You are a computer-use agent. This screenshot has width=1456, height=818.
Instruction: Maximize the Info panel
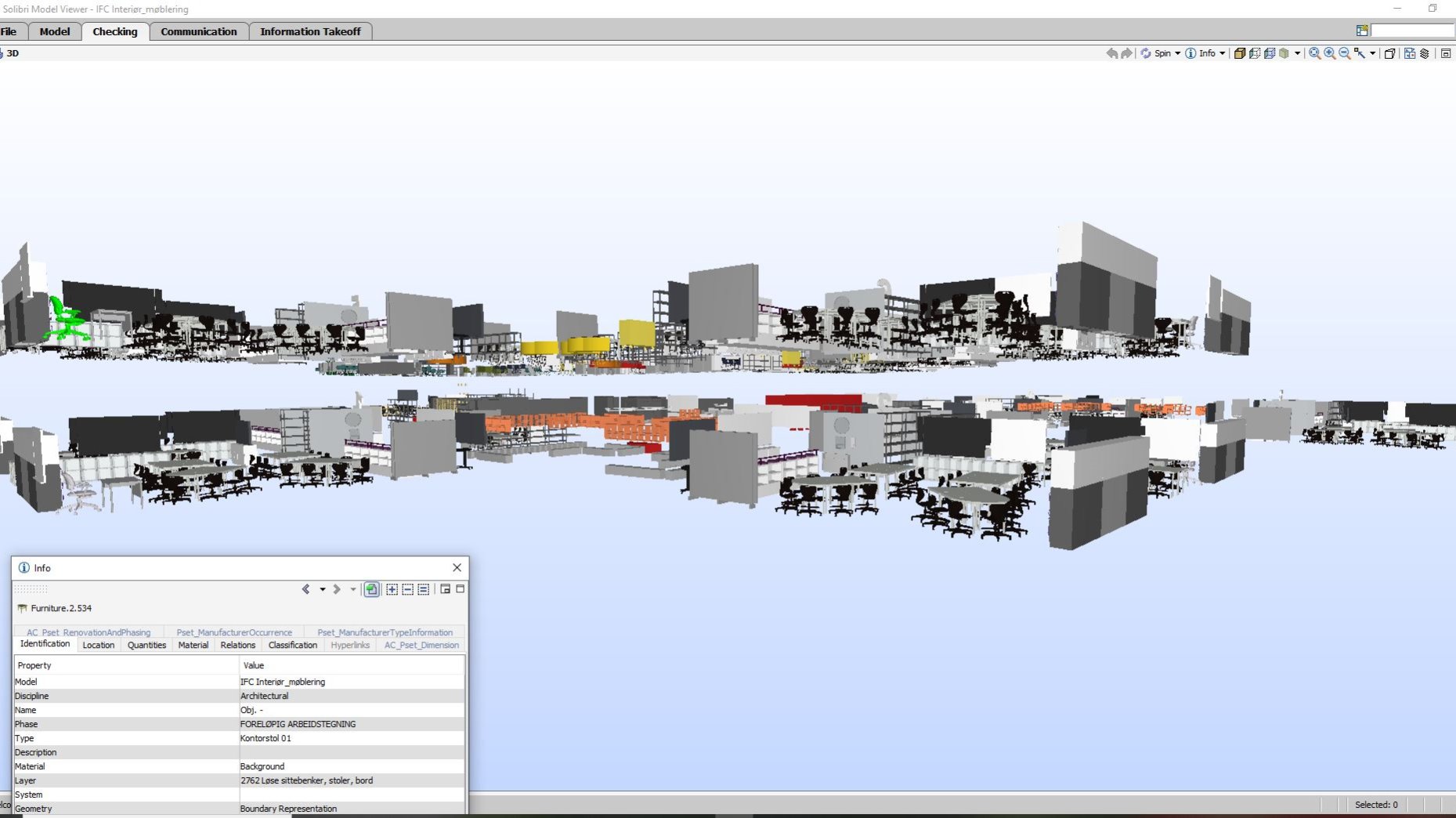[461, 588]
